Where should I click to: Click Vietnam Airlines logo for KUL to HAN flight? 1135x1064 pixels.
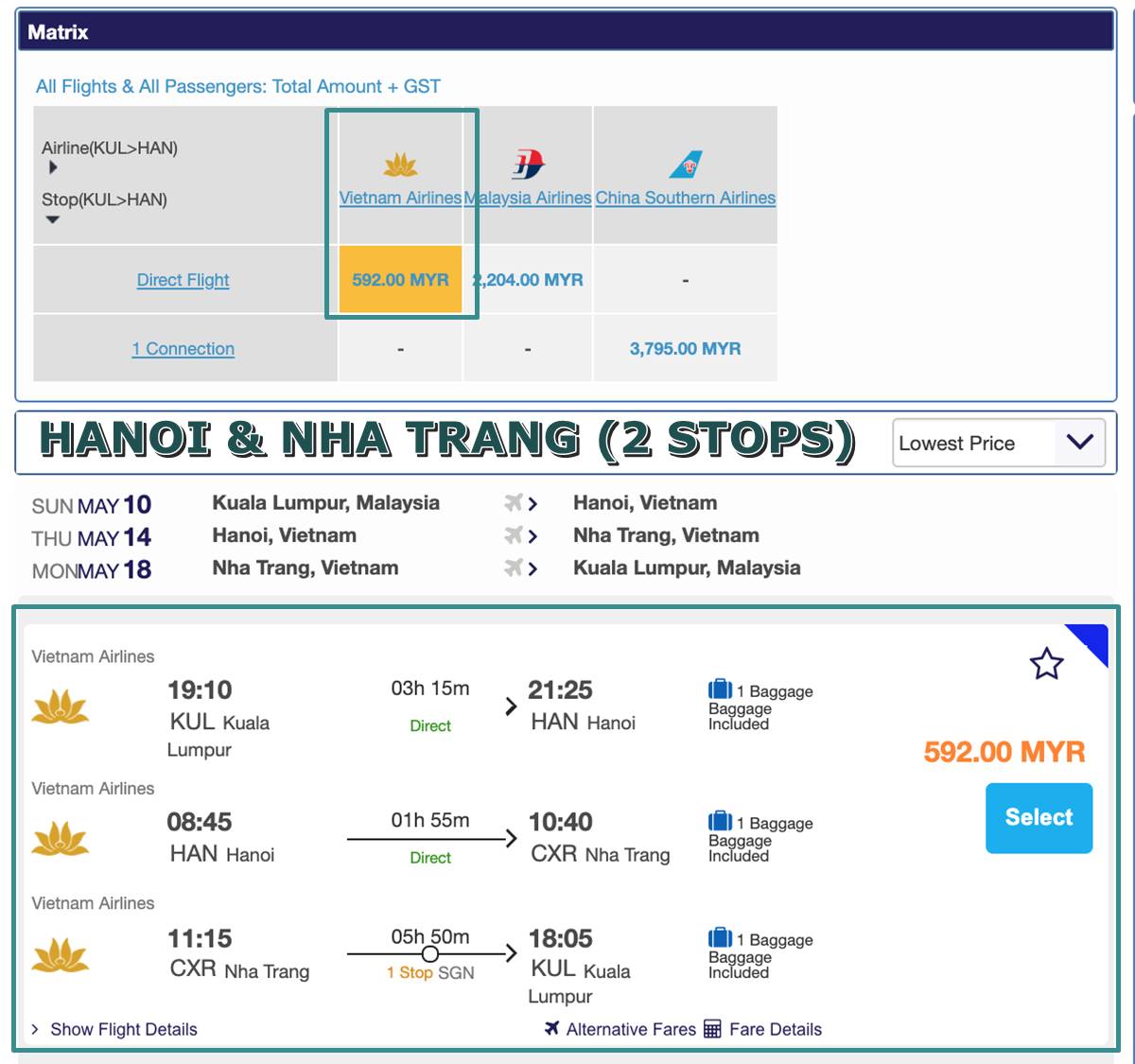[61, 707]
